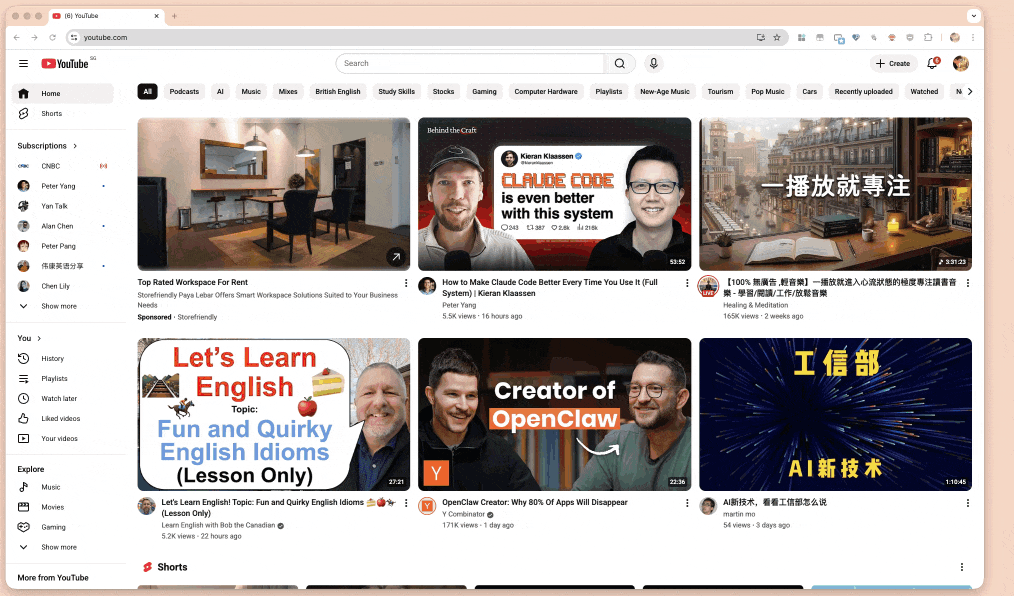Click the Create button

click(893, 64)
